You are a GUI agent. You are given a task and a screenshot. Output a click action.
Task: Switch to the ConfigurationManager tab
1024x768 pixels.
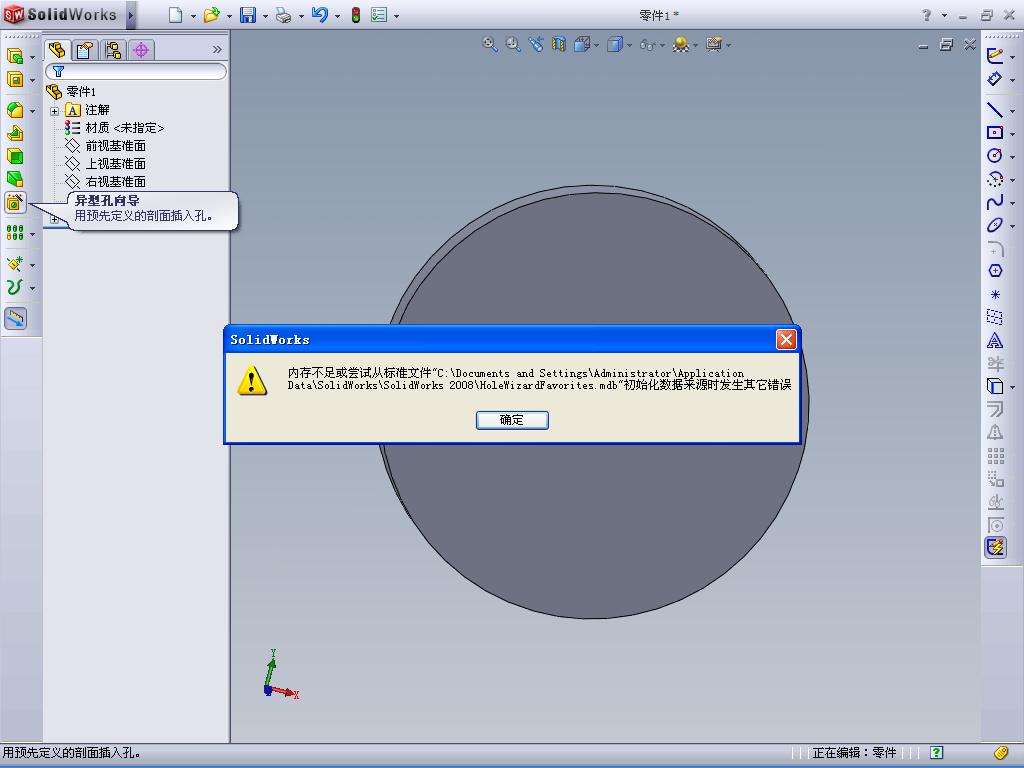[113, 50]
